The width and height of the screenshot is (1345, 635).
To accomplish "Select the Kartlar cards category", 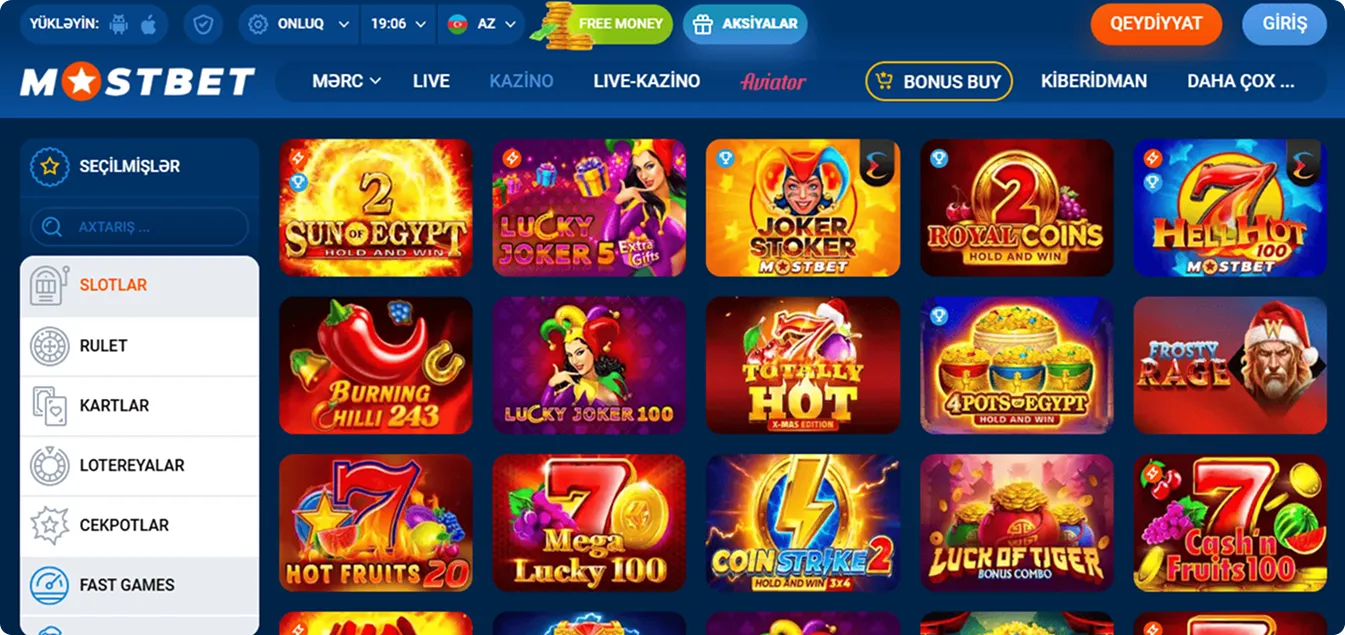I will click(x=139, y=406).
